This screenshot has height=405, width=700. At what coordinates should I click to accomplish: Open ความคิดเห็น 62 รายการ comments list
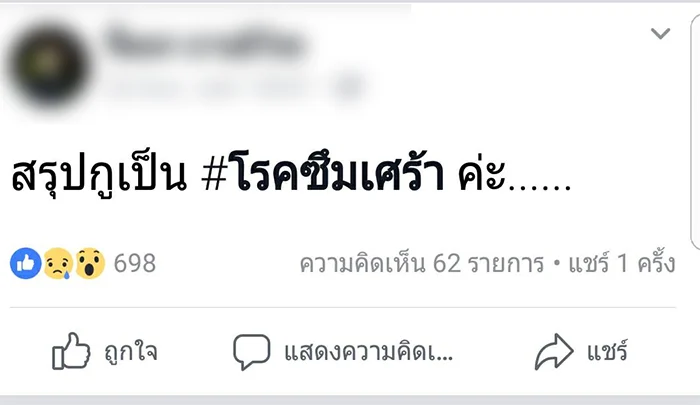pos(422,263)
